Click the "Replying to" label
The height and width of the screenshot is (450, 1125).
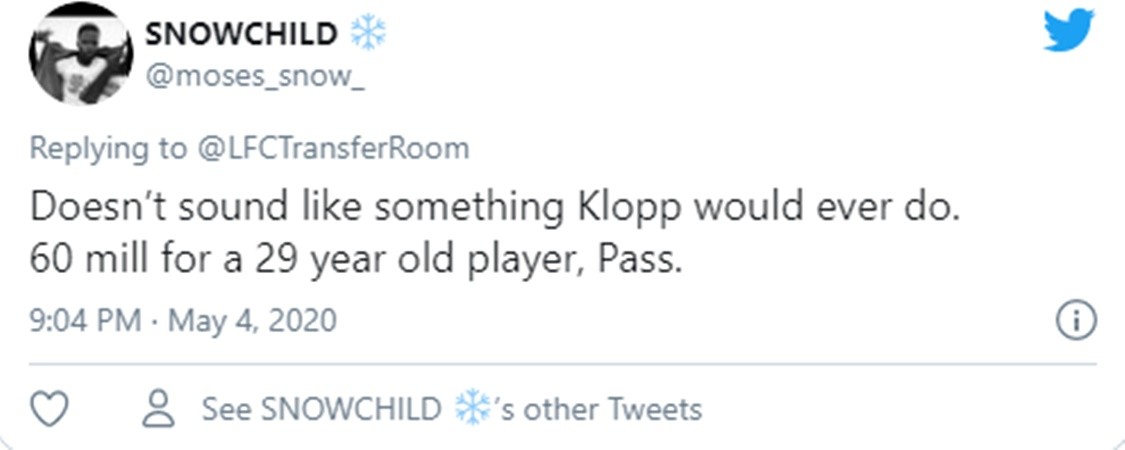[x=106, y=149]
